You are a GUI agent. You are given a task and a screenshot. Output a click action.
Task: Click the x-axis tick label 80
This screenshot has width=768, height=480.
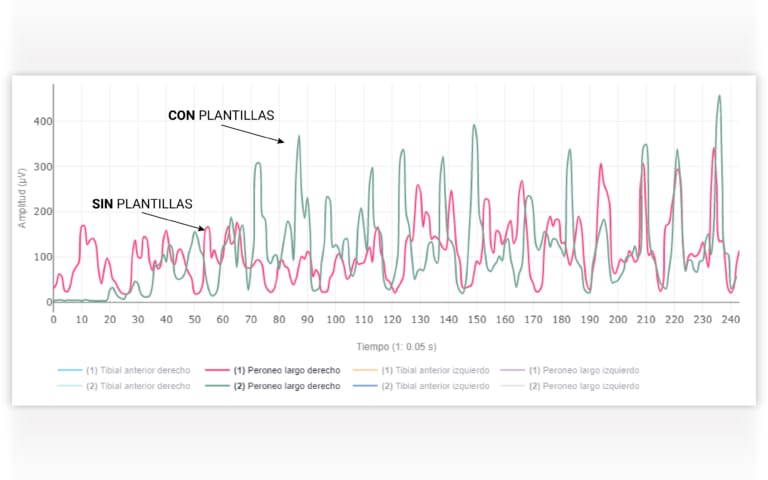279,320
